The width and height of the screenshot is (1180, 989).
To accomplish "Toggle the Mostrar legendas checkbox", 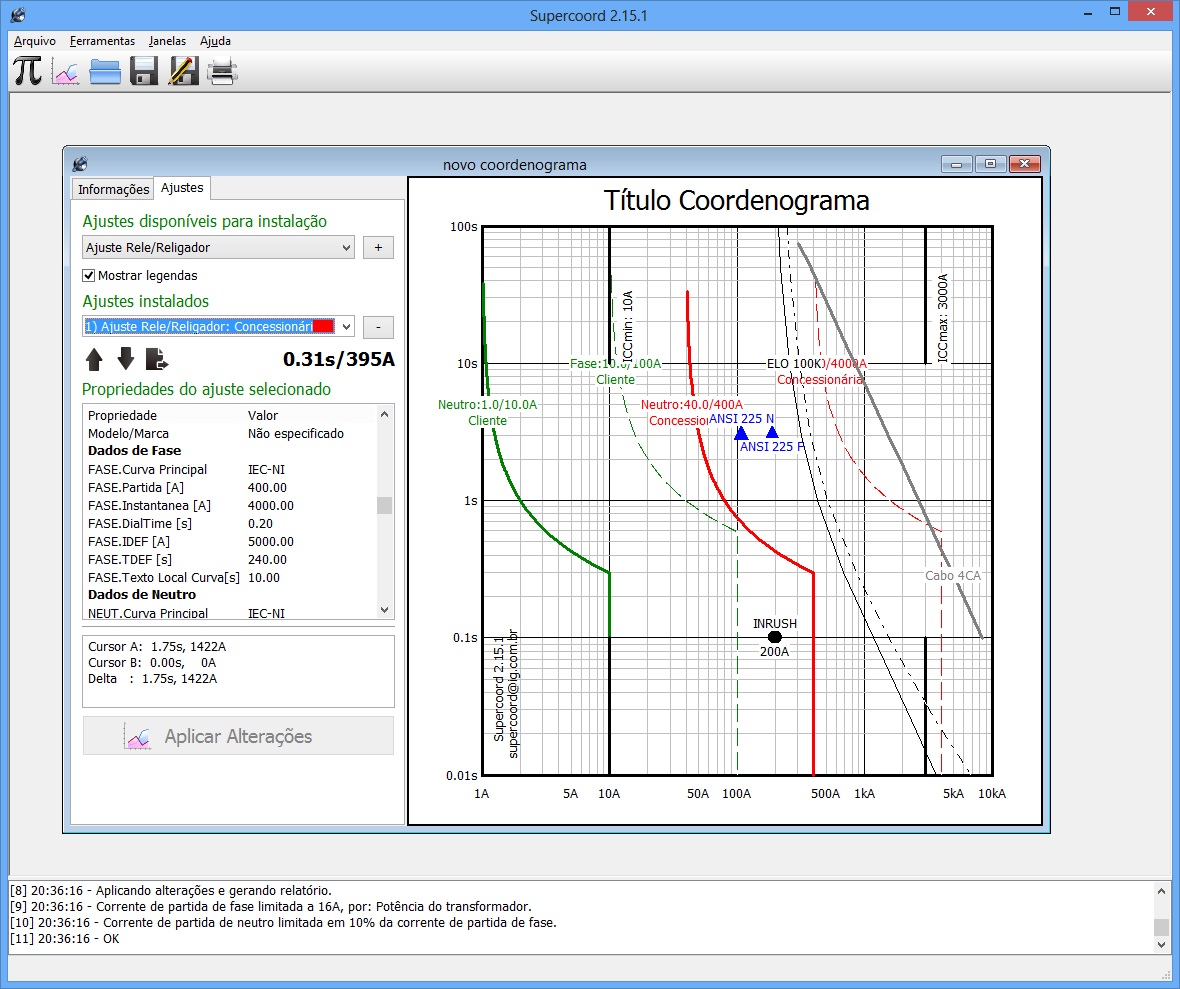I will [89, 275].
